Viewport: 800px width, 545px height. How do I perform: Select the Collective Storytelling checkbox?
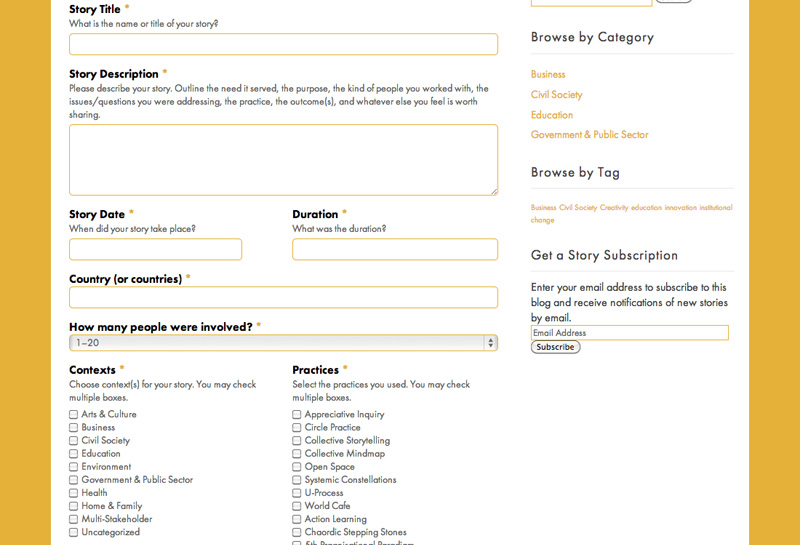click(x=296, y=440)
